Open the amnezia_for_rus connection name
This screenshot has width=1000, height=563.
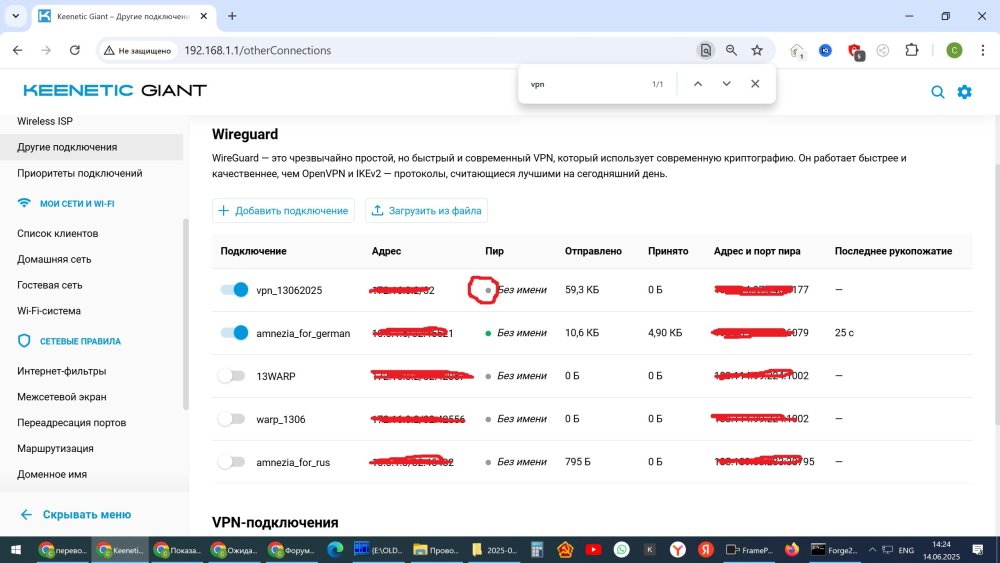tap(293, 462)
